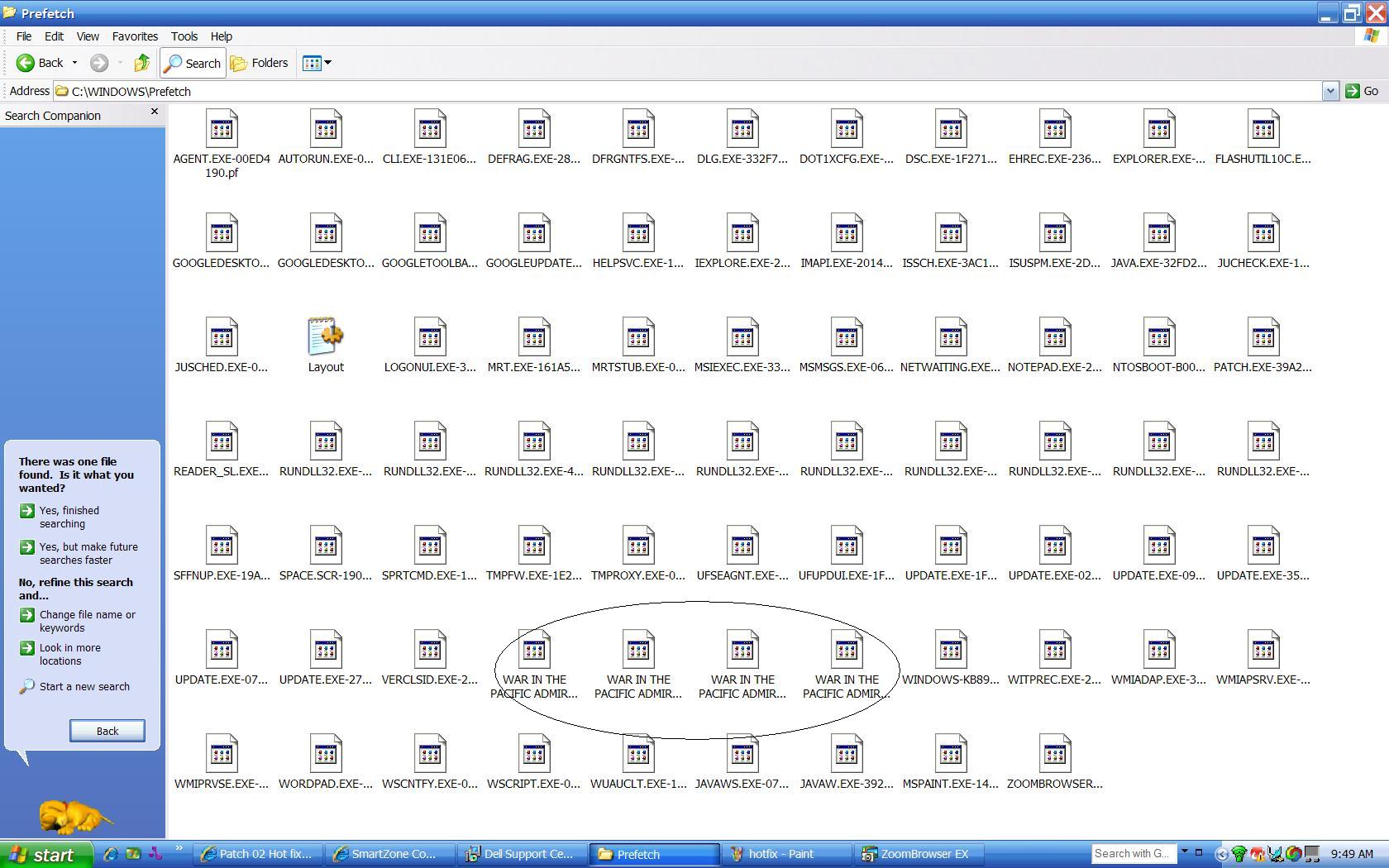
Task: Select the DEFRAG.EXE-28 prefetch file
Action: 534,138
